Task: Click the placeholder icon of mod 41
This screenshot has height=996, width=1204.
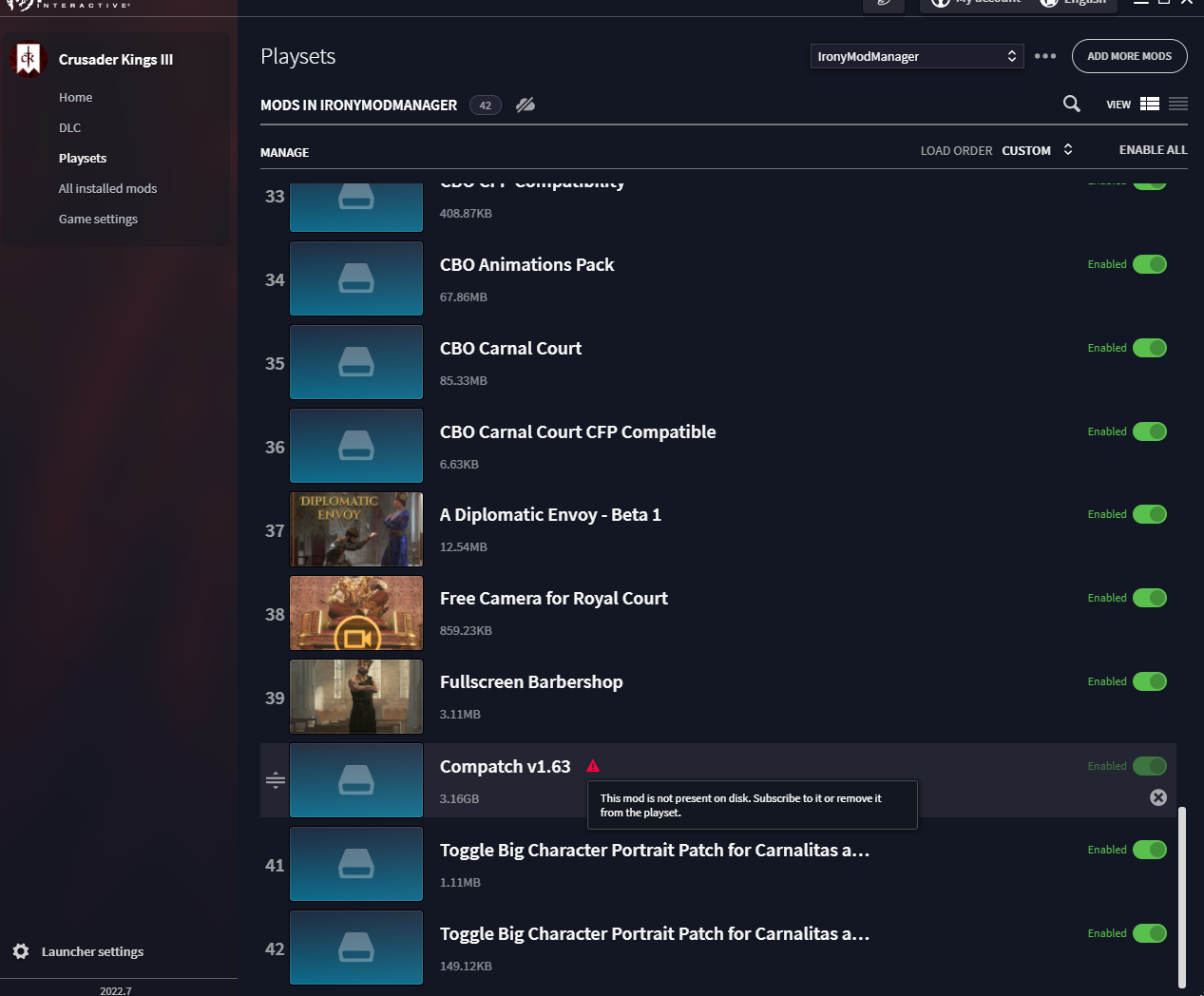Action: click(x=356, y=864)
